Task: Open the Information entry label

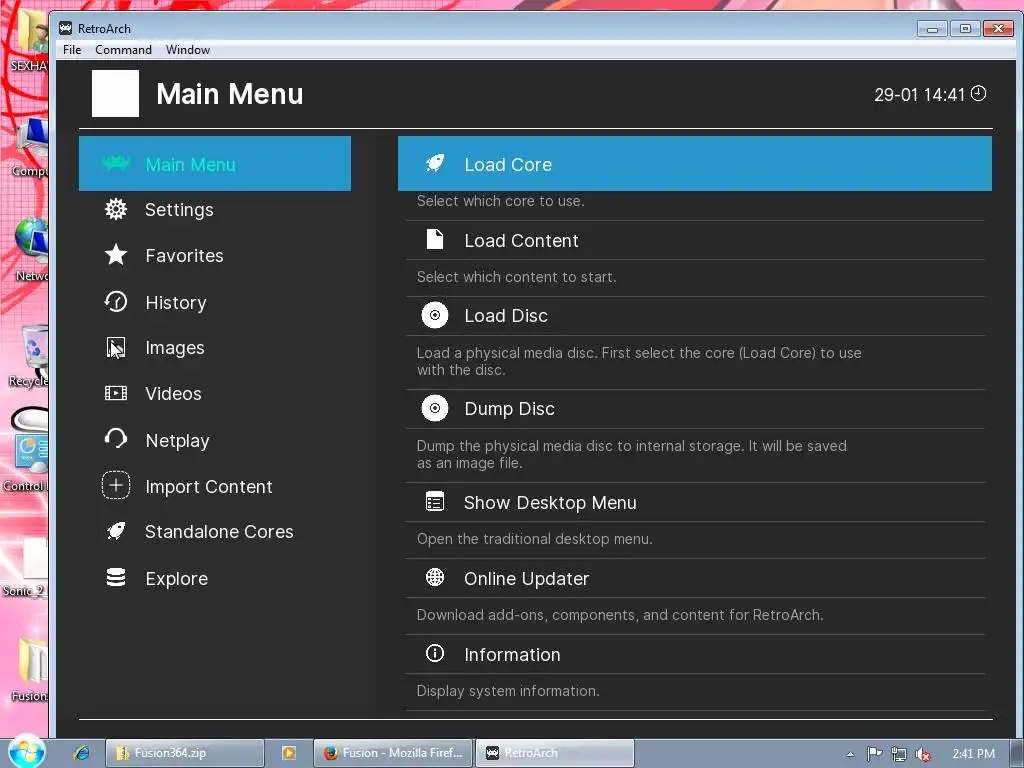Action: pyautogui.click(x=512, y=654)
